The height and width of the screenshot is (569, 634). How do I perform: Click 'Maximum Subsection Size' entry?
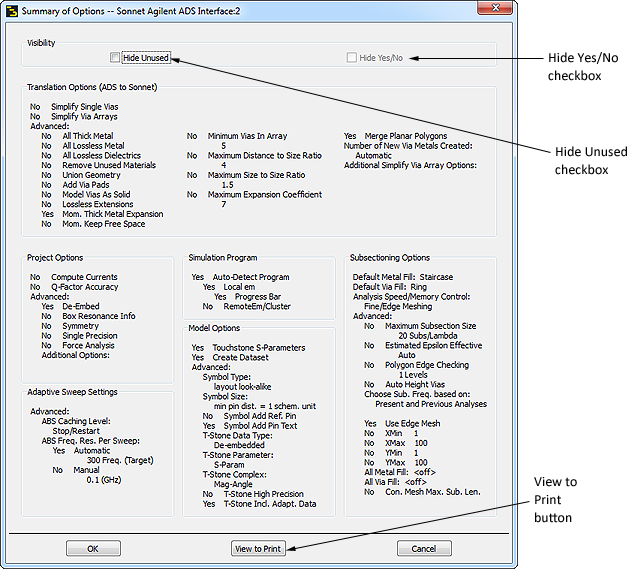coord(431,326)
